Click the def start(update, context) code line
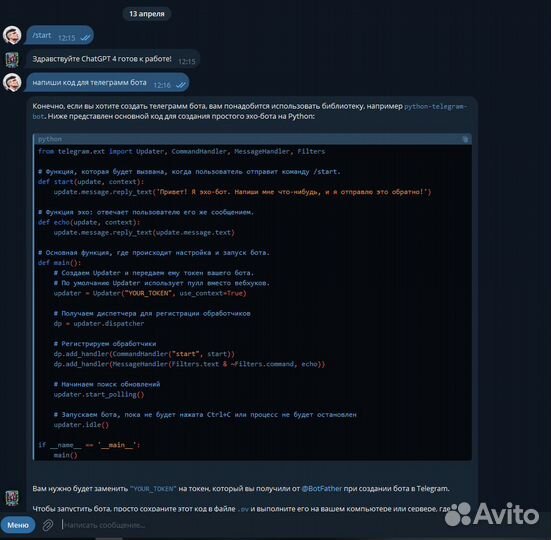 (x=91, y=182)
